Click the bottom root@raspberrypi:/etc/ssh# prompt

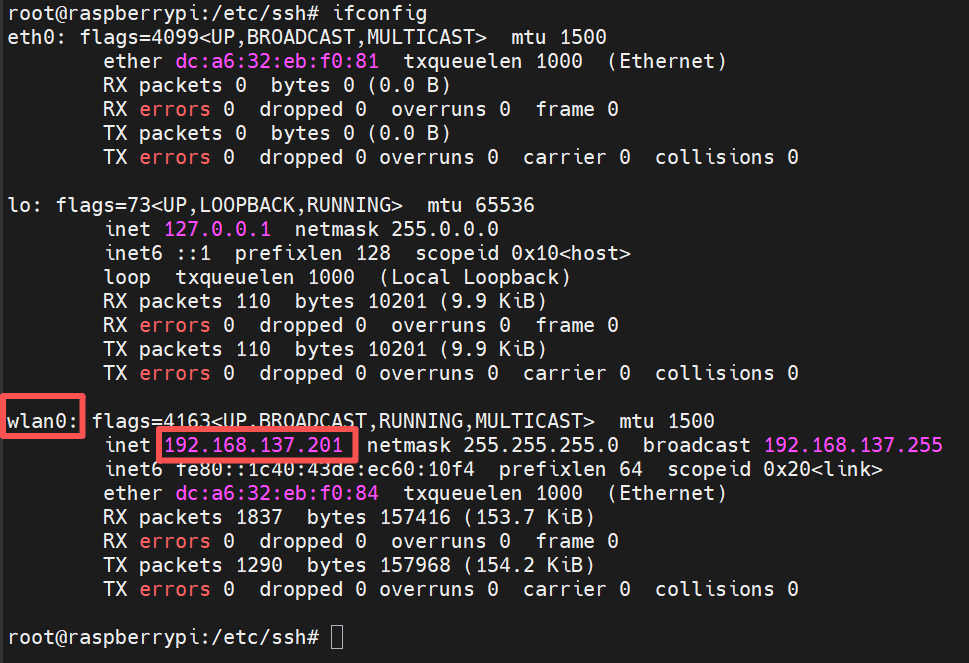[163, 637]
